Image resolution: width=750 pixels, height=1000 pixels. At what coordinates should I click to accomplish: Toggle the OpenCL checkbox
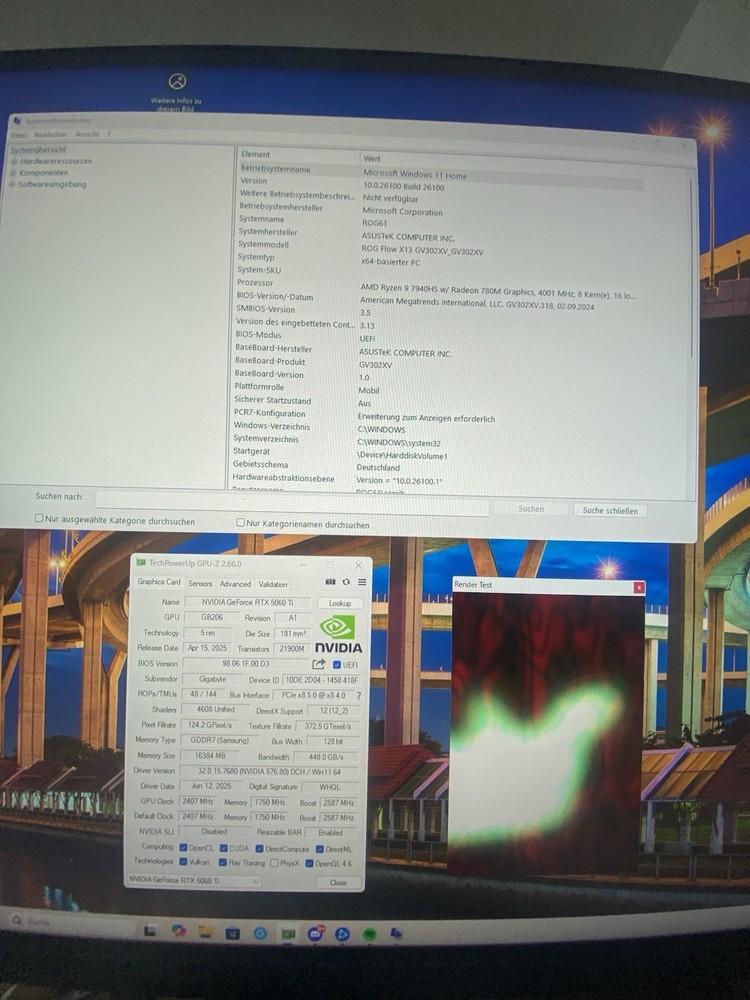coord(184,848)
